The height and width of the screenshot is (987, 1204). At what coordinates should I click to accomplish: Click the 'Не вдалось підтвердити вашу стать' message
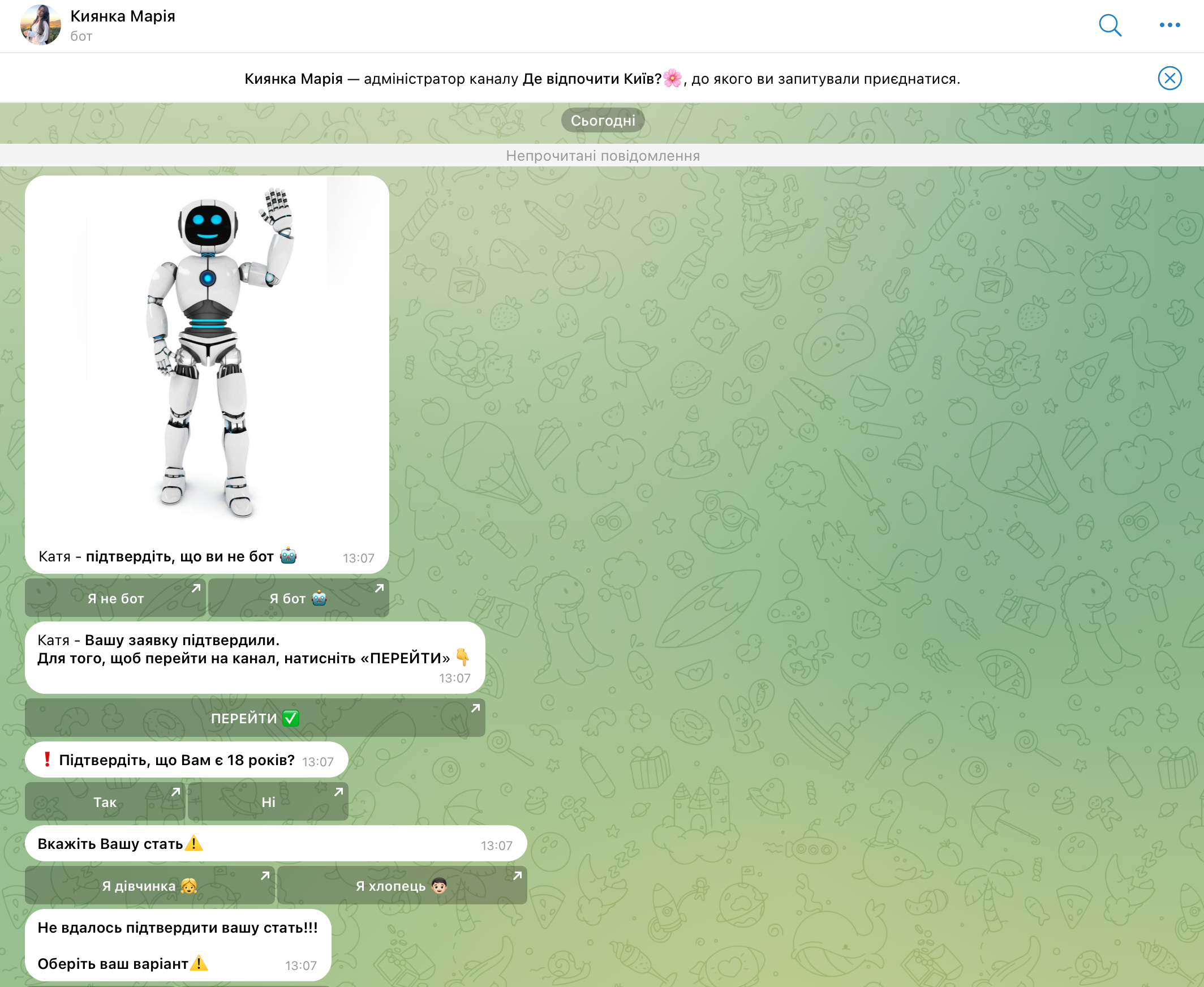[177, 944]
